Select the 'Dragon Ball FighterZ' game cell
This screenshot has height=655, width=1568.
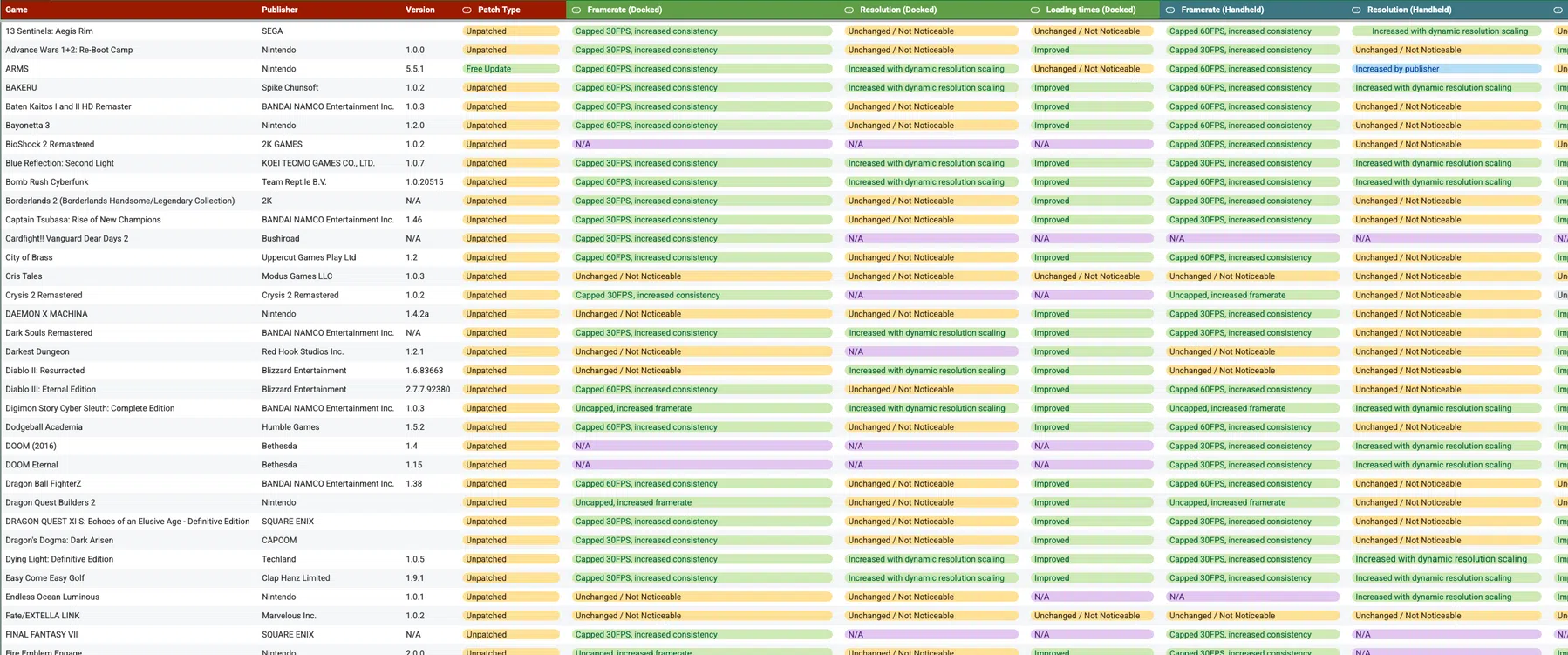(44, 484)
